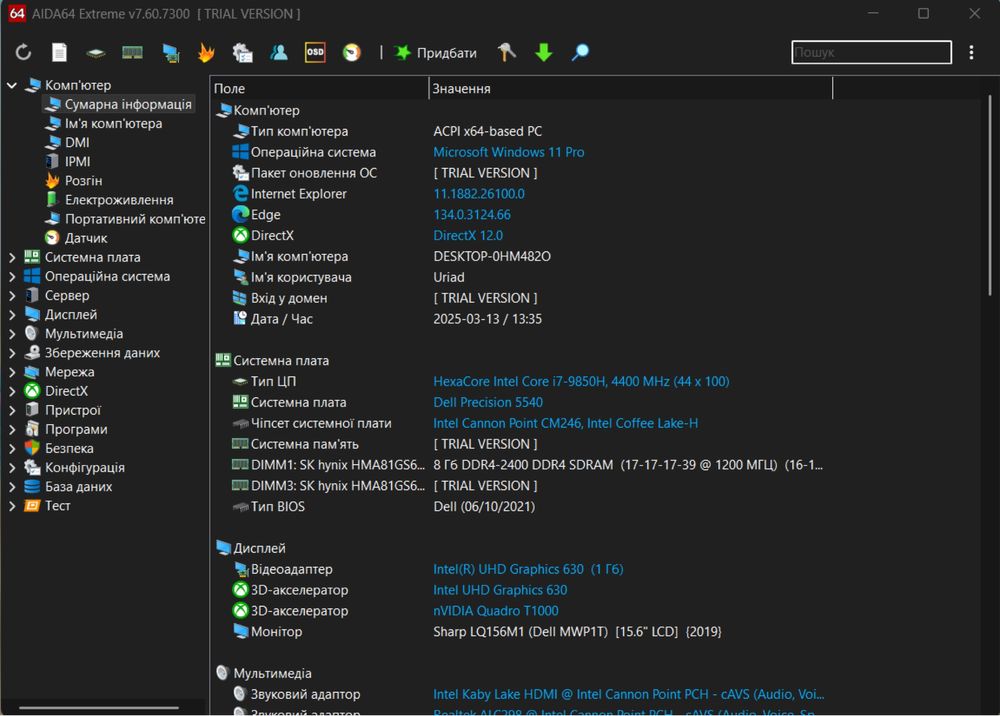Click the Тест tree icon
The image size is (1000, 716).
tap(32, 506)
